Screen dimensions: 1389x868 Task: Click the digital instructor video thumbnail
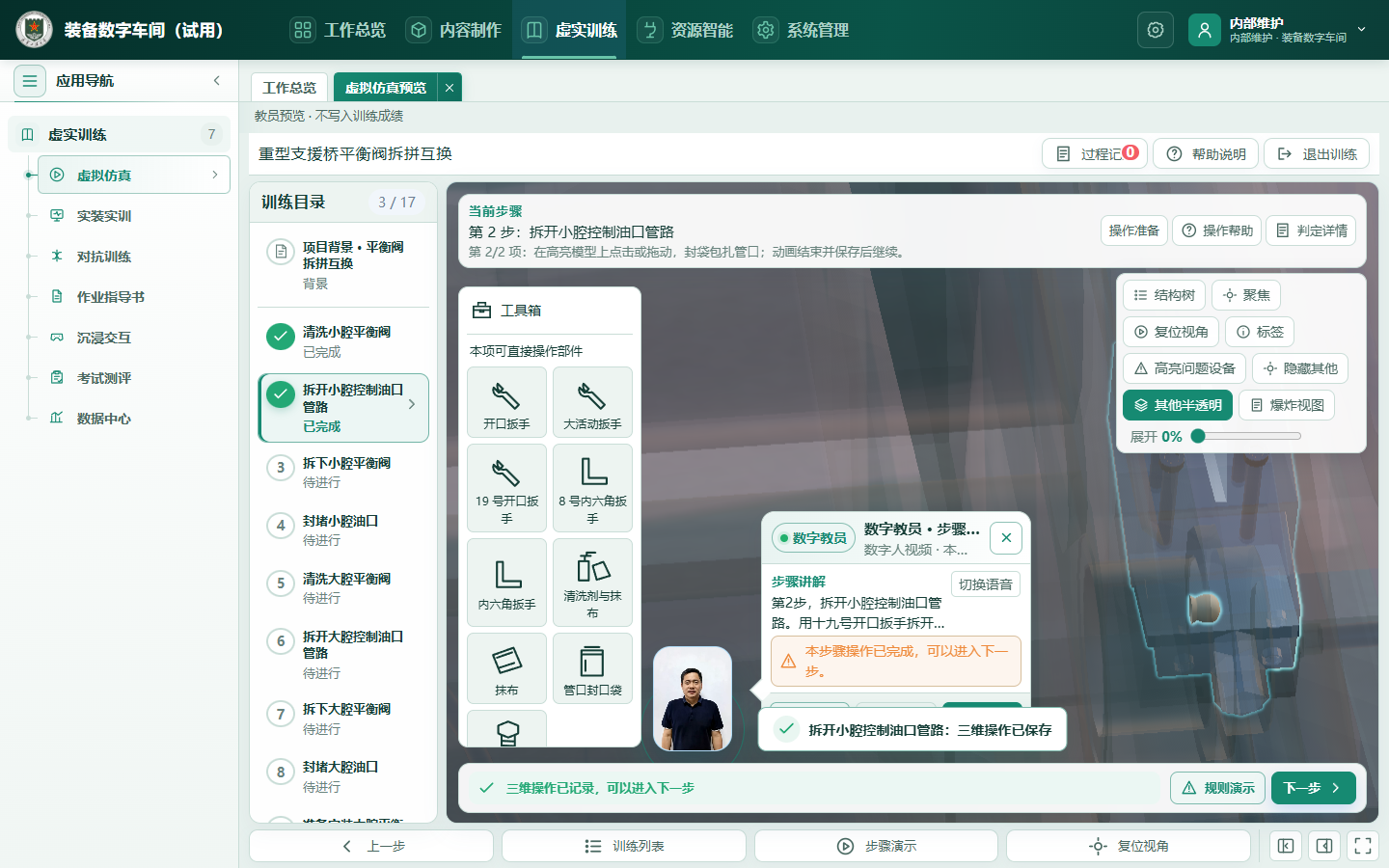click(x=693, y=699)
